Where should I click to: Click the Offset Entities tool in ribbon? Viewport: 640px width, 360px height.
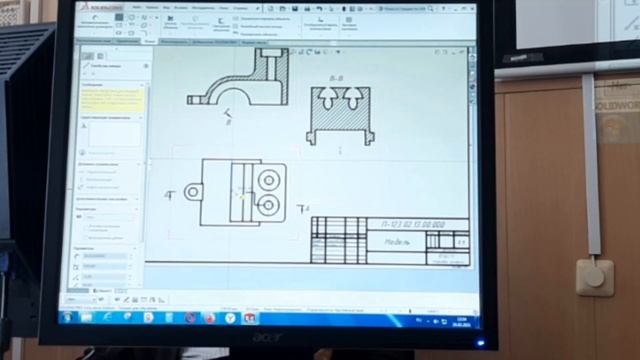click(x=221, y=24)
